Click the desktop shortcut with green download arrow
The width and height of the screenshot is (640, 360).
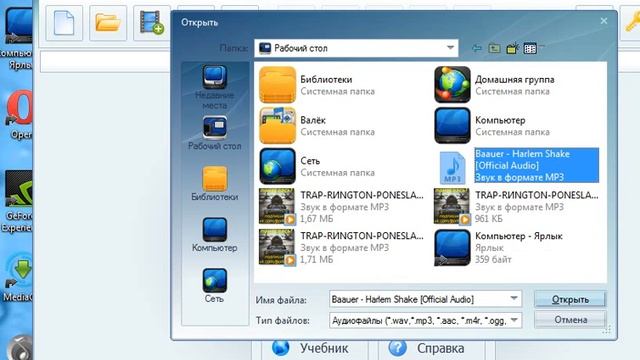[x=19, y=278]
